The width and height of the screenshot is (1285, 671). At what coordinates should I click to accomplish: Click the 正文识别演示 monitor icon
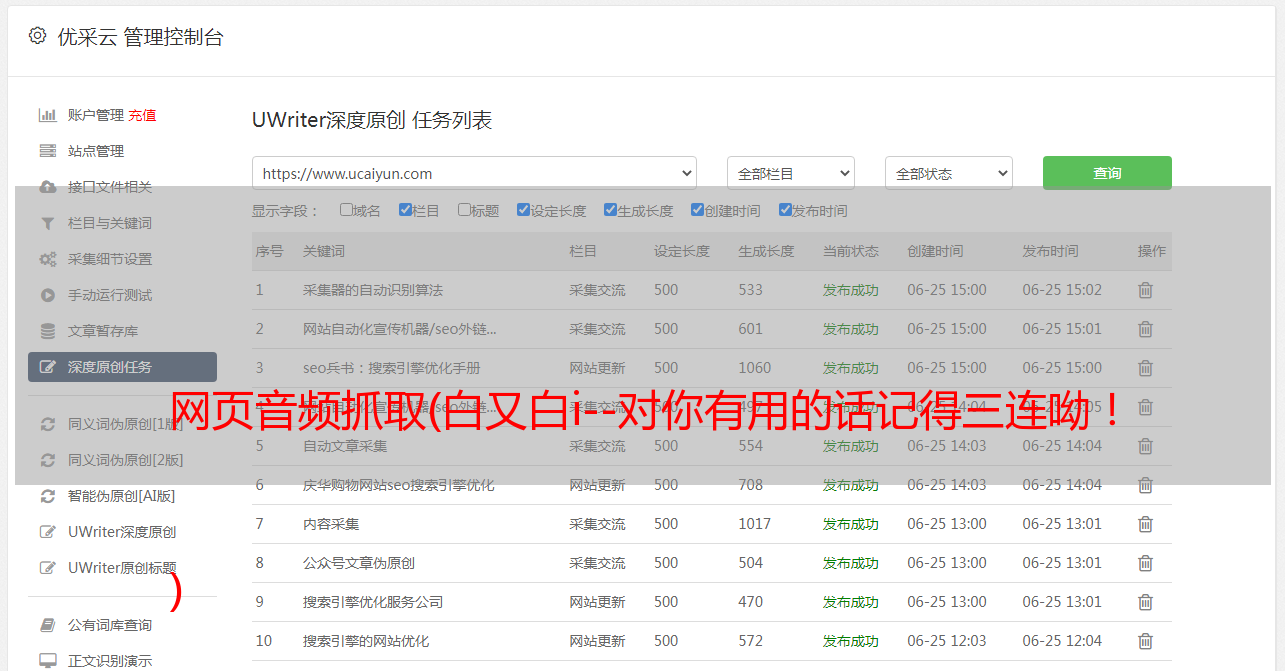47,661
